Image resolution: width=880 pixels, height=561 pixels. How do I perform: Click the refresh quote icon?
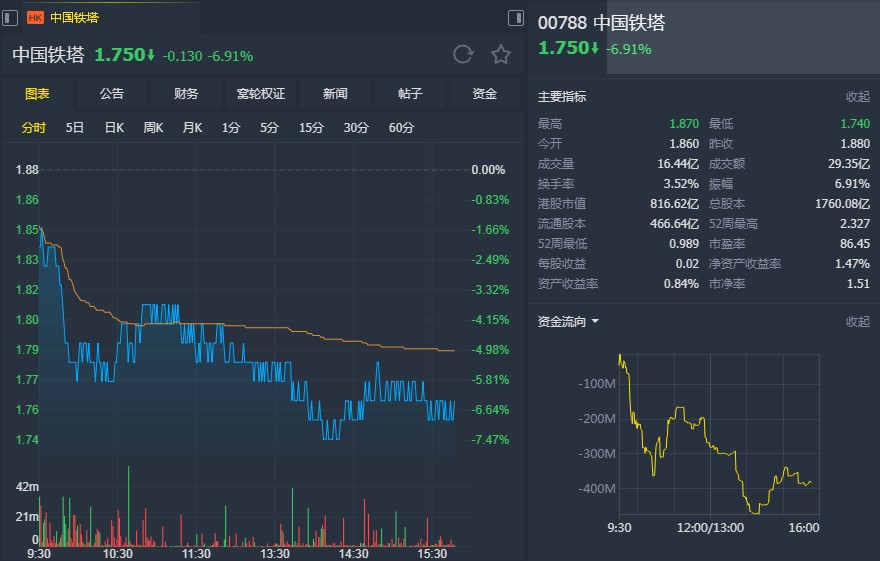point(463,54)
